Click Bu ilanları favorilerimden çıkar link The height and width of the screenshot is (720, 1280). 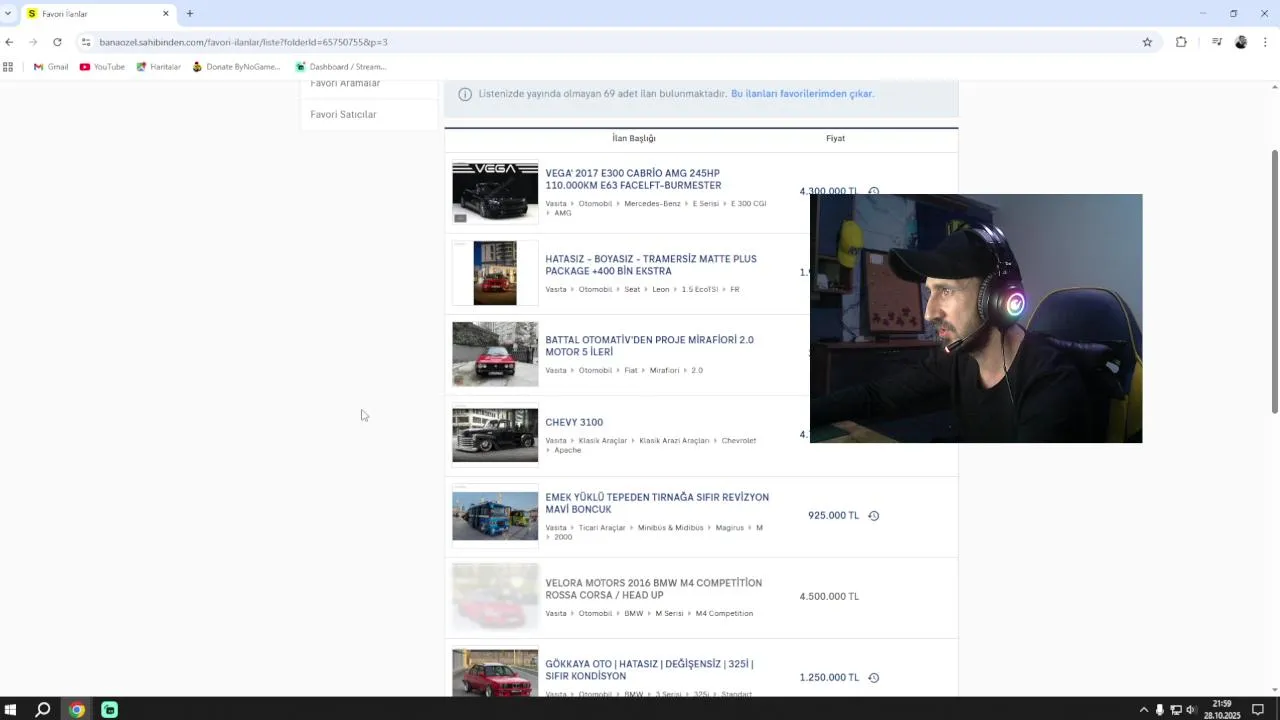click(x=802, y=94)
